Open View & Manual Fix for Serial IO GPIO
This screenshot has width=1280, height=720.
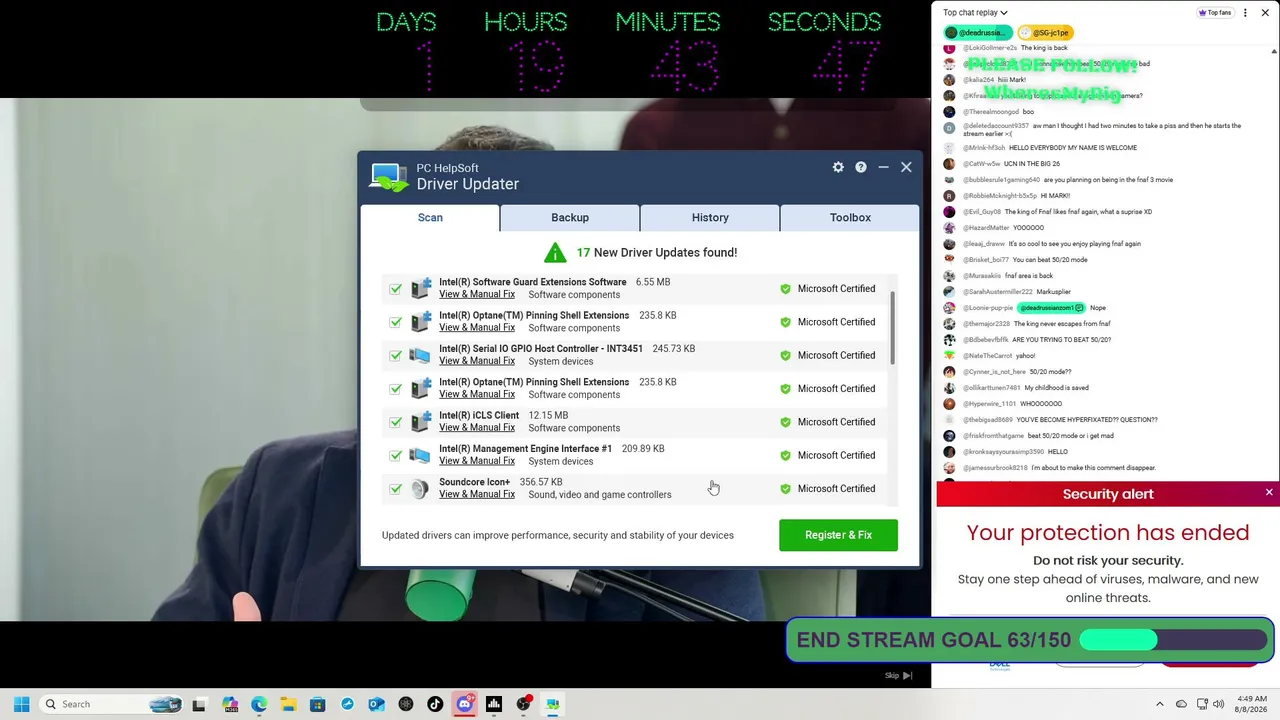[477, 361]
